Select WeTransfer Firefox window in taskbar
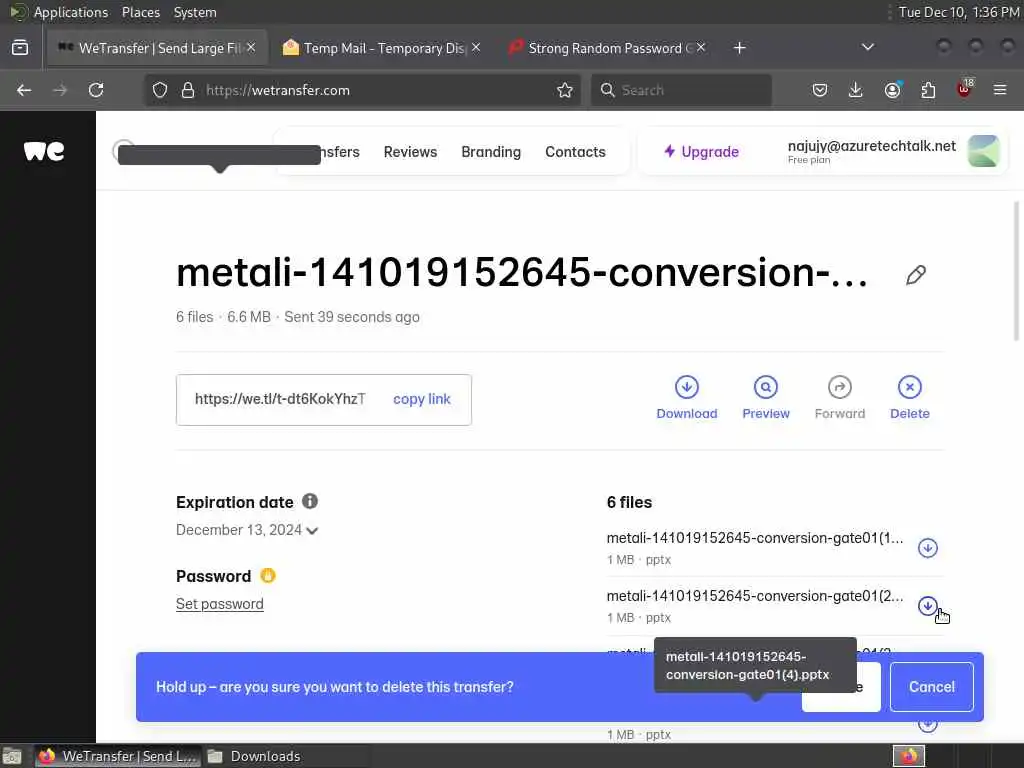The height and width of the screenshot is (768, 1024). point(118,756)
